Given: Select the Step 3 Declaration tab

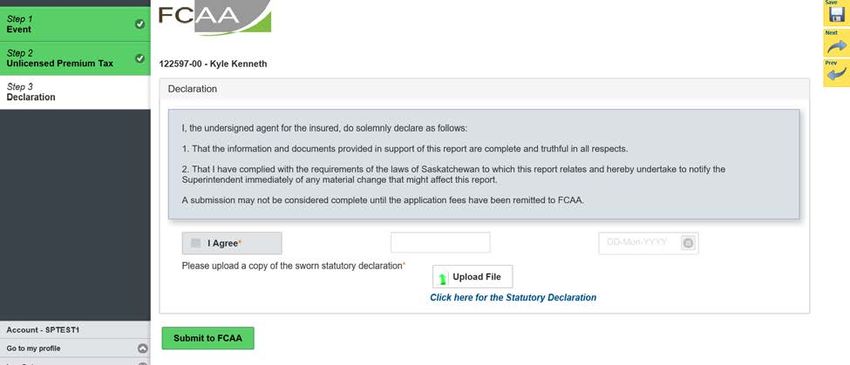Looking at the screenshot, I should (x=75, y=92).
